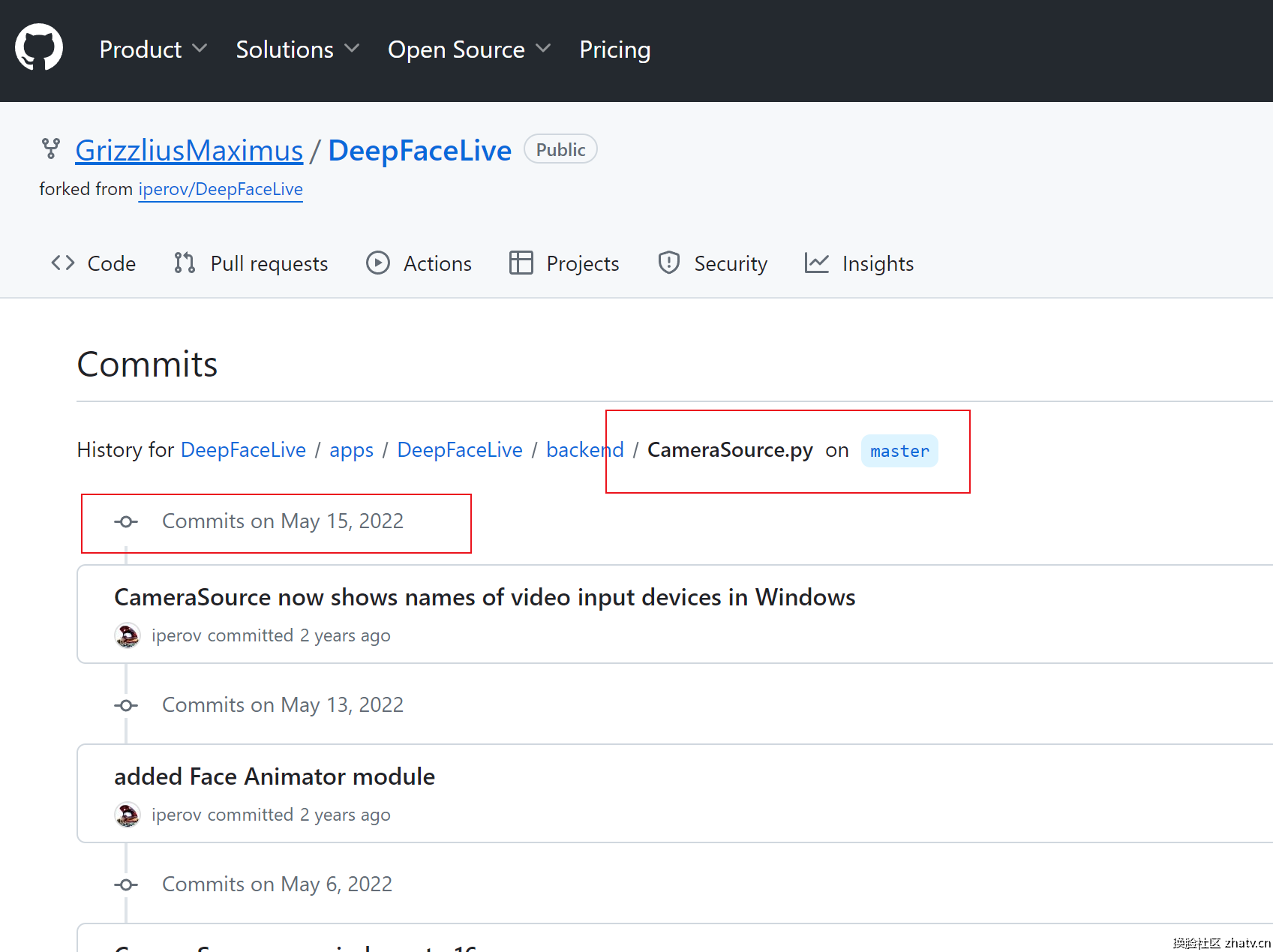Switch to the Code tab

point(111,263)
